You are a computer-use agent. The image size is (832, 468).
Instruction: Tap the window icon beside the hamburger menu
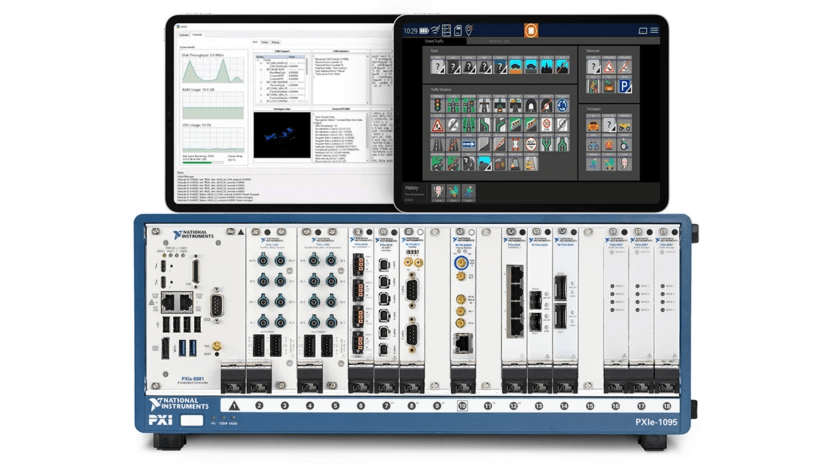click(x=643, y=31)
